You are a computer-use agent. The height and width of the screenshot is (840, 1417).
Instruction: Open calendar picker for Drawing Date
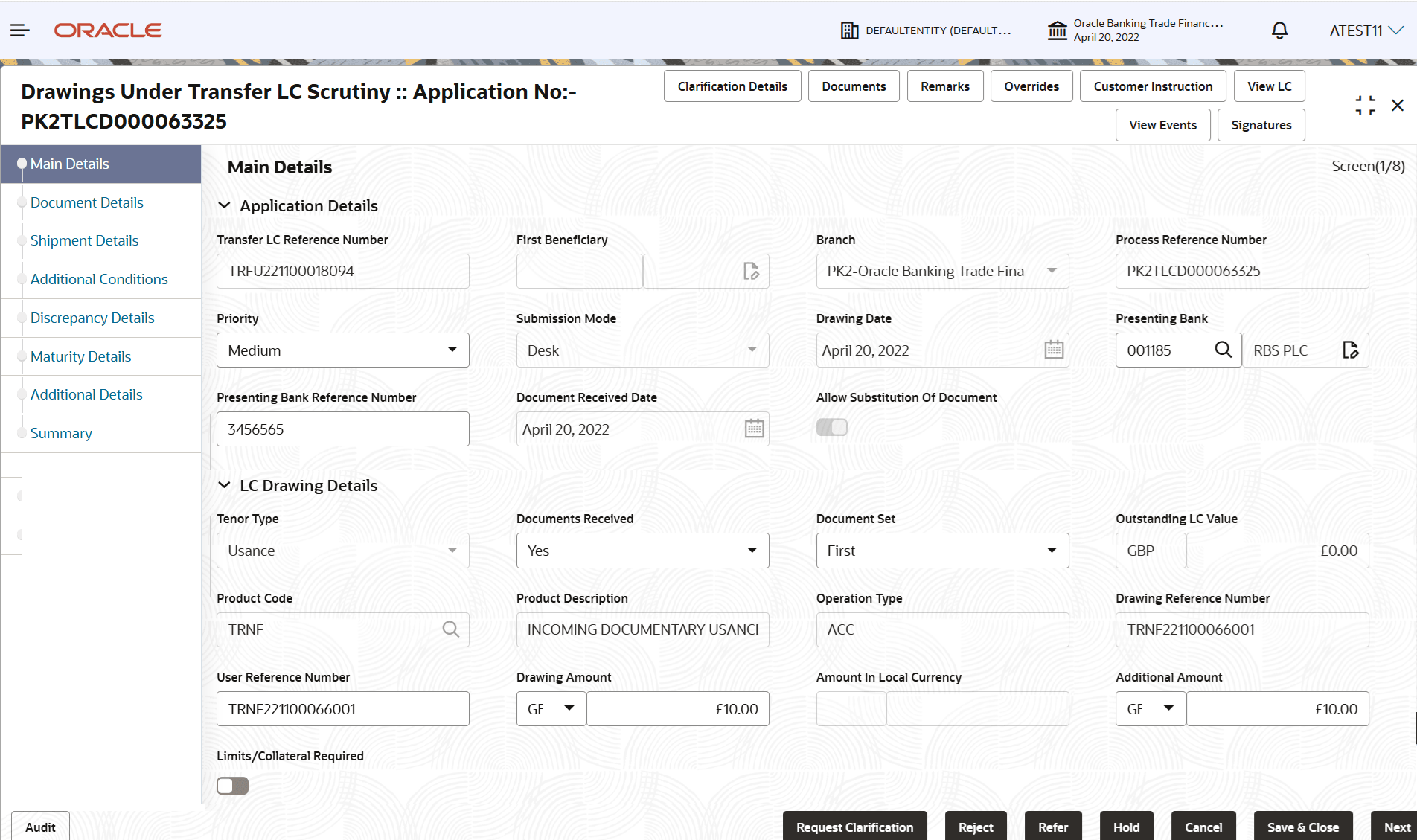coord(1053,350)
